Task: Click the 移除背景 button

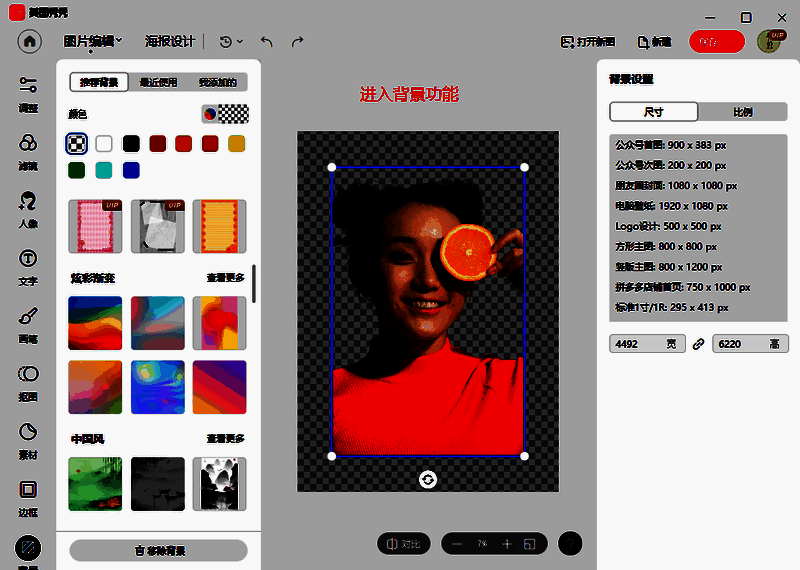Action: [158, 550]
